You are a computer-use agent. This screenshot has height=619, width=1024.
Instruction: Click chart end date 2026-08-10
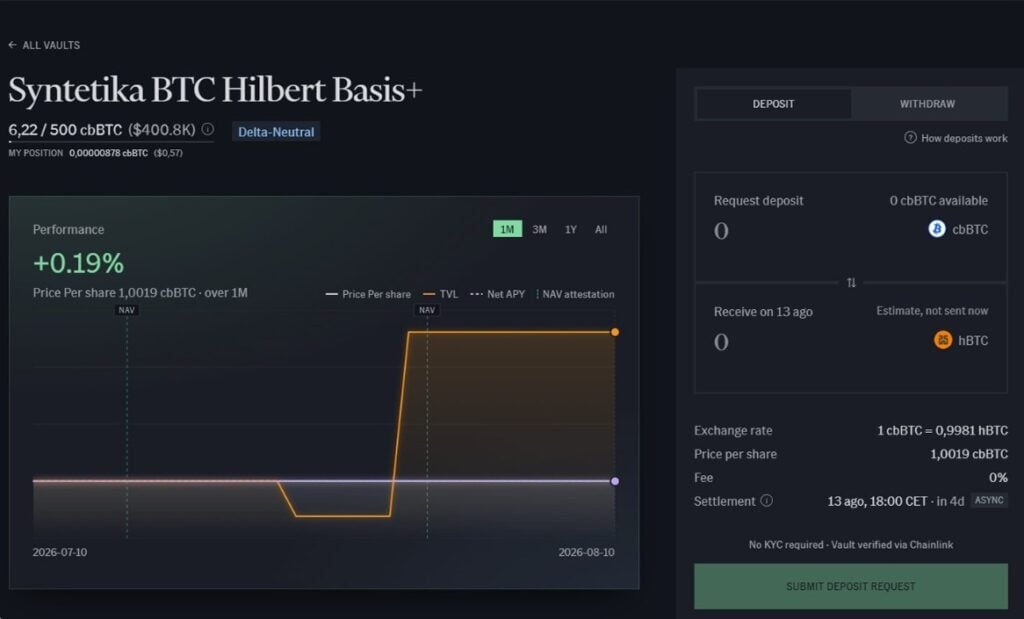pyautogui.click(x=586, y=552)
